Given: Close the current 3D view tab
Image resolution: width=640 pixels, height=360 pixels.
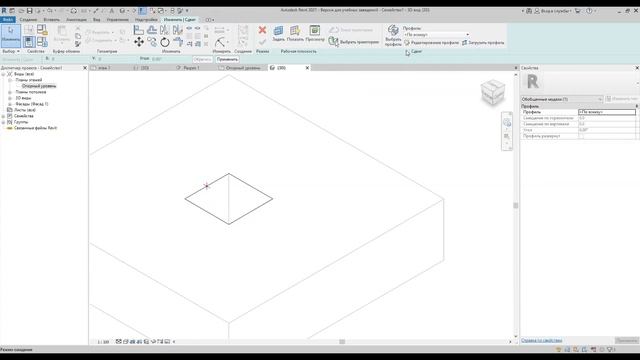Looking at the screenshot, I should [x=307, y=68].
